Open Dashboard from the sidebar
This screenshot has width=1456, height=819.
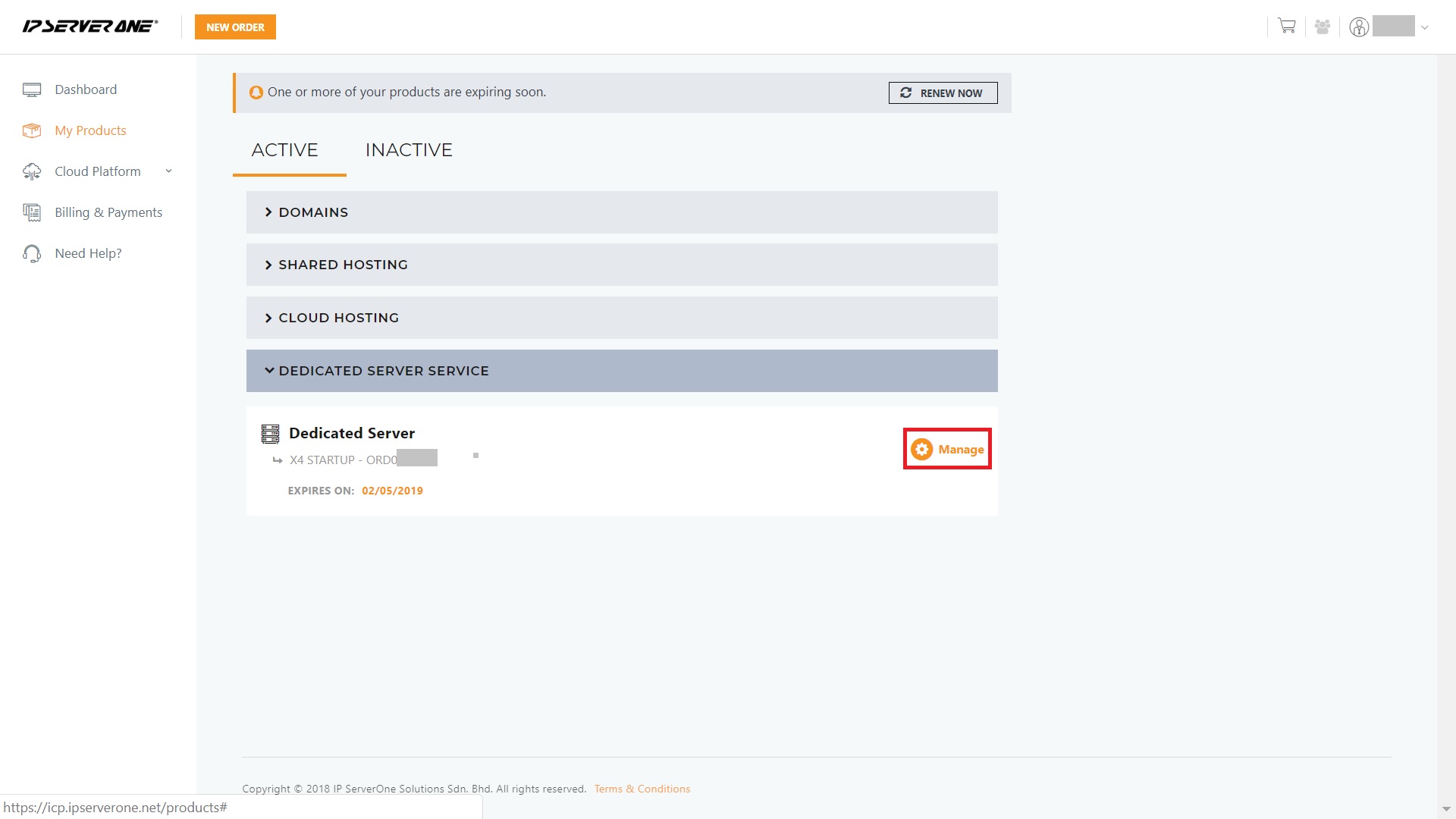(86, 89)
